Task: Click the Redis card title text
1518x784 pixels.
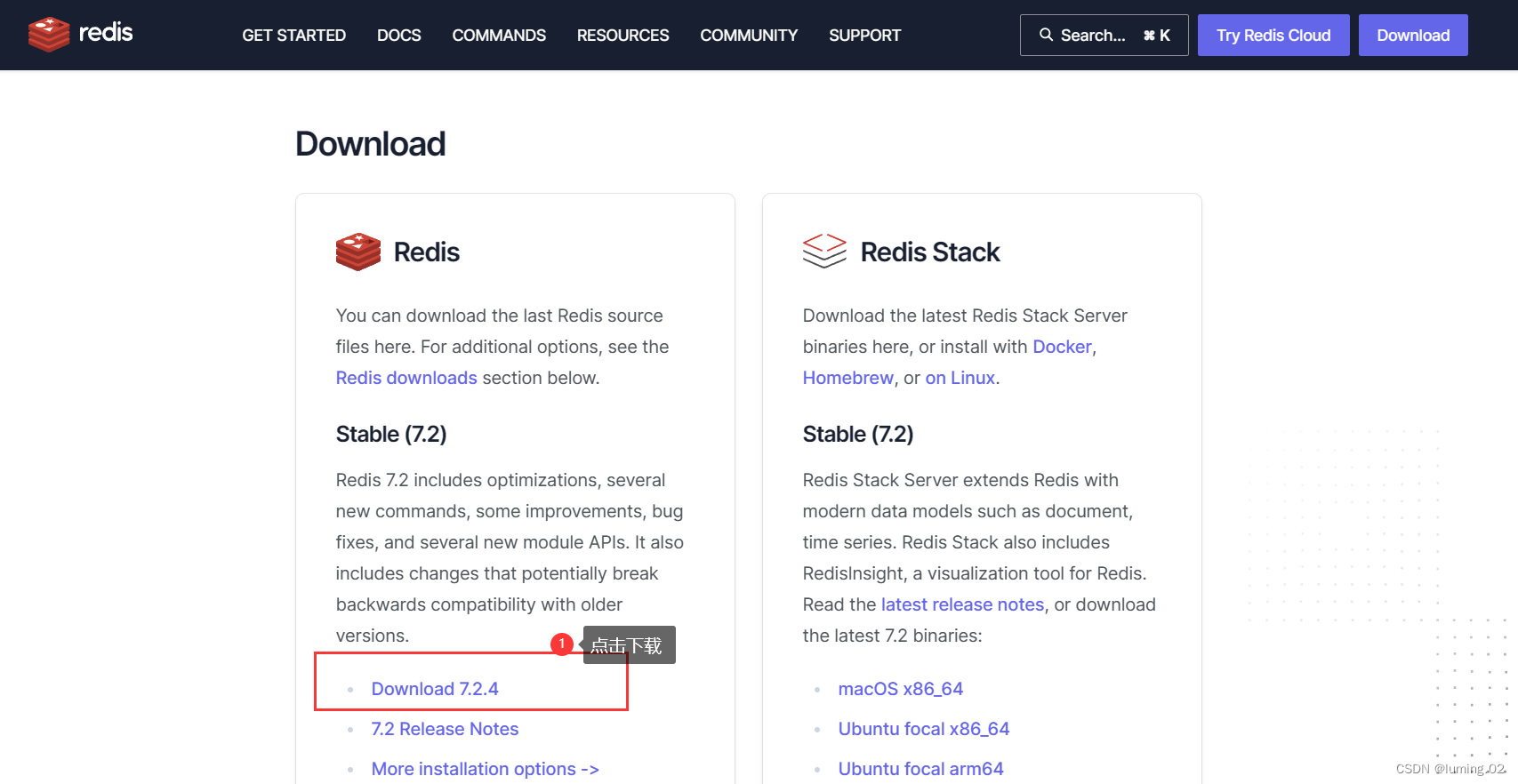Action: (x=426, y=252)
